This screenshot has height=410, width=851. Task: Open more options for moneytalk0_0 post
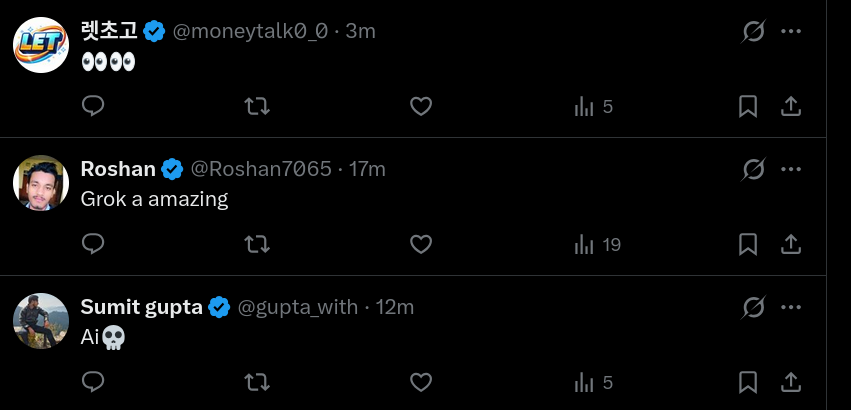[791, 31]
